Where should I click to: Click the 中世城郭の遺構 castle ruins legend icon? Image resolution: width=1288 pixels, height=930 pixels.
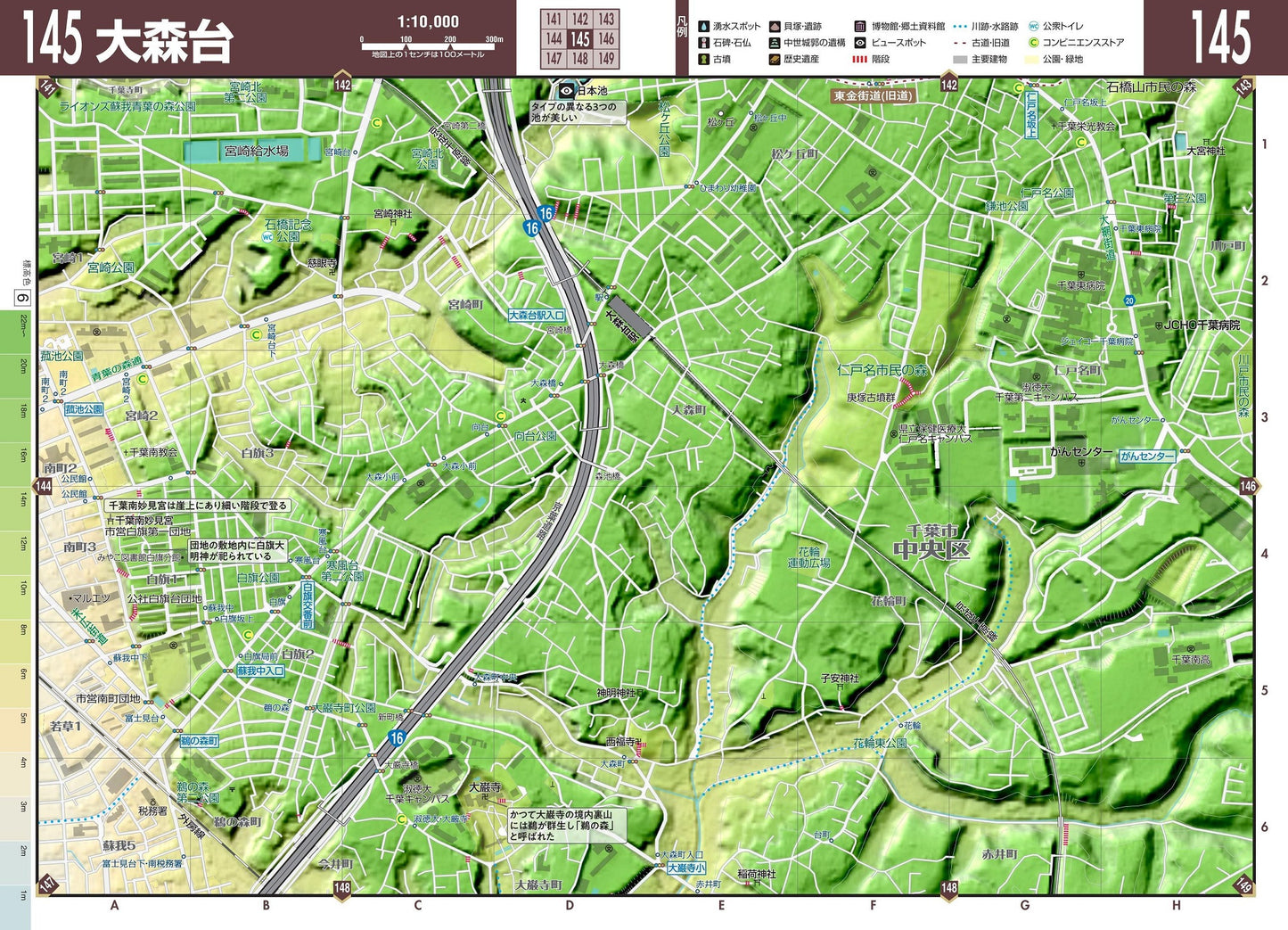coord(775,43)
